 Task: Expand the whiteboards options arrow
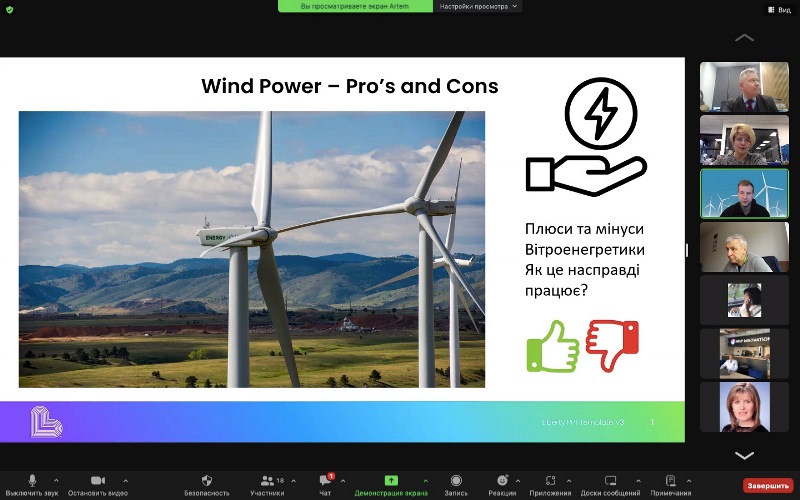click(x=638, y=481)
